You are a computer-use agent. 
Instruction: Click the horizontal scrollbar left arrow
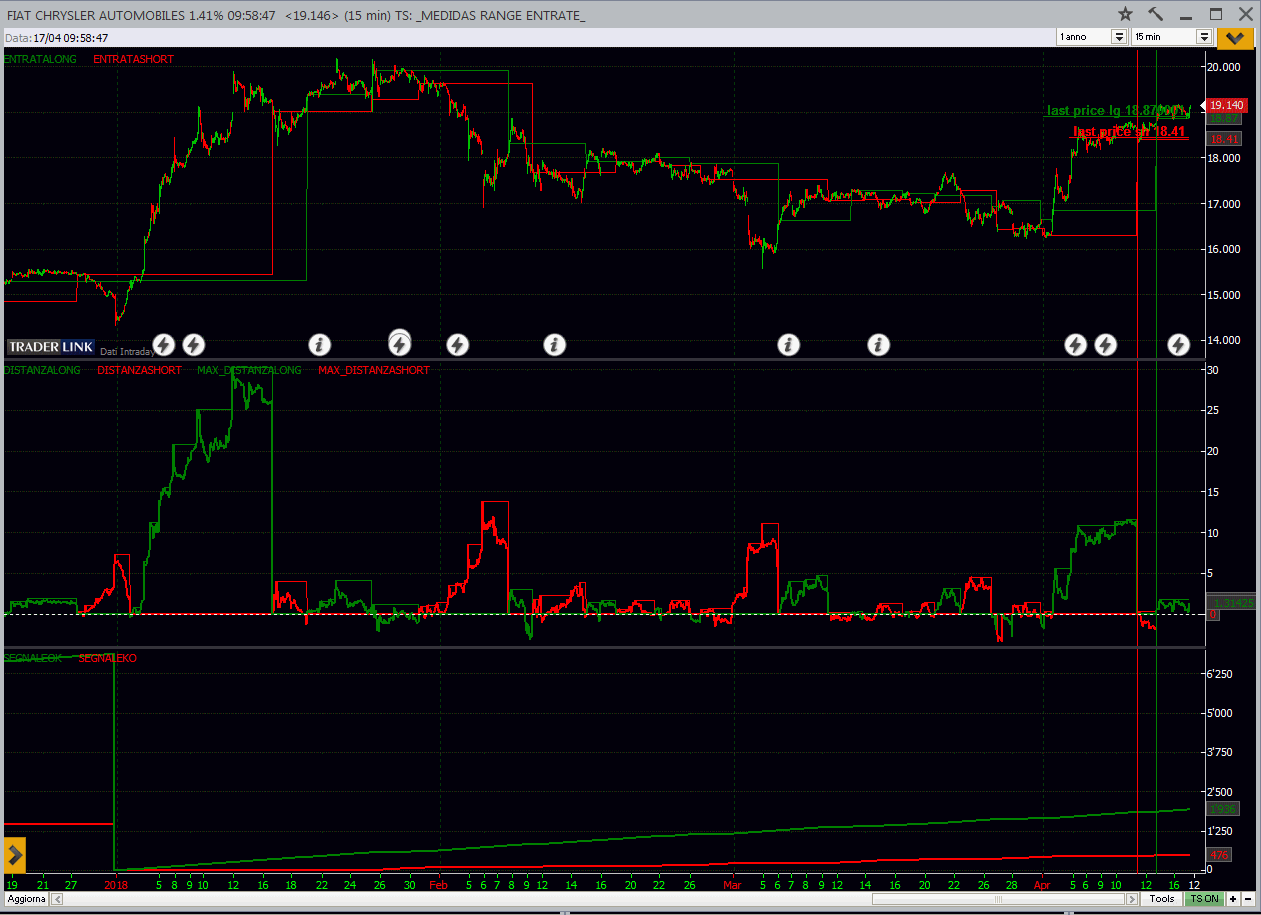tap(57, 899)
